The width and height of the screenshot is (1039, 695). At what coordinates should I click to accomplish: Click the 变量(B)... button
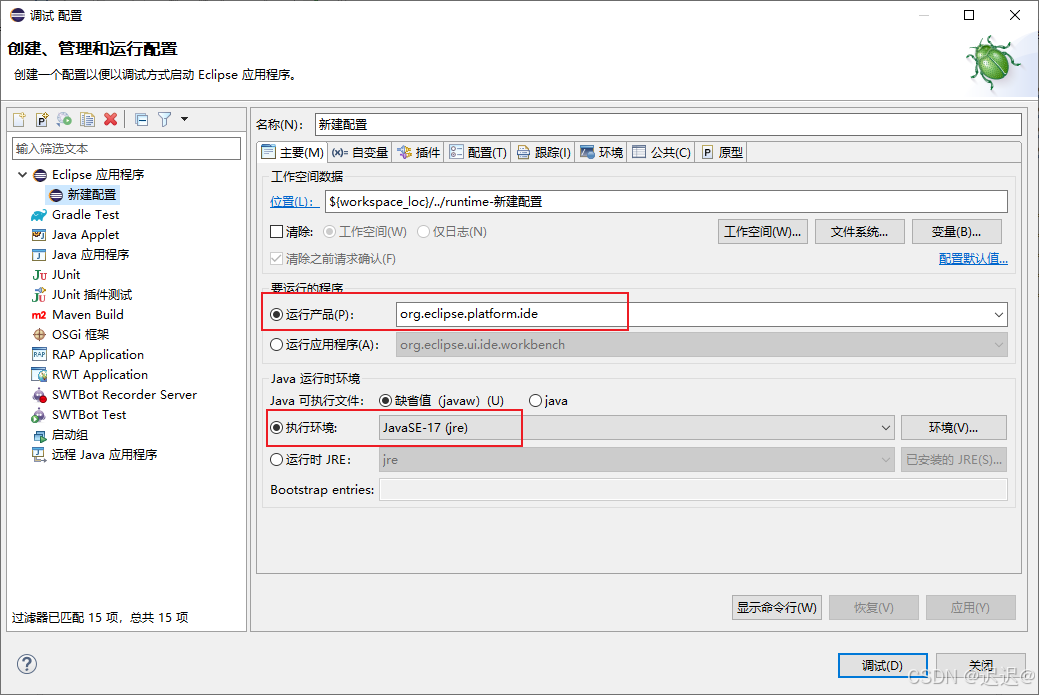956,232
